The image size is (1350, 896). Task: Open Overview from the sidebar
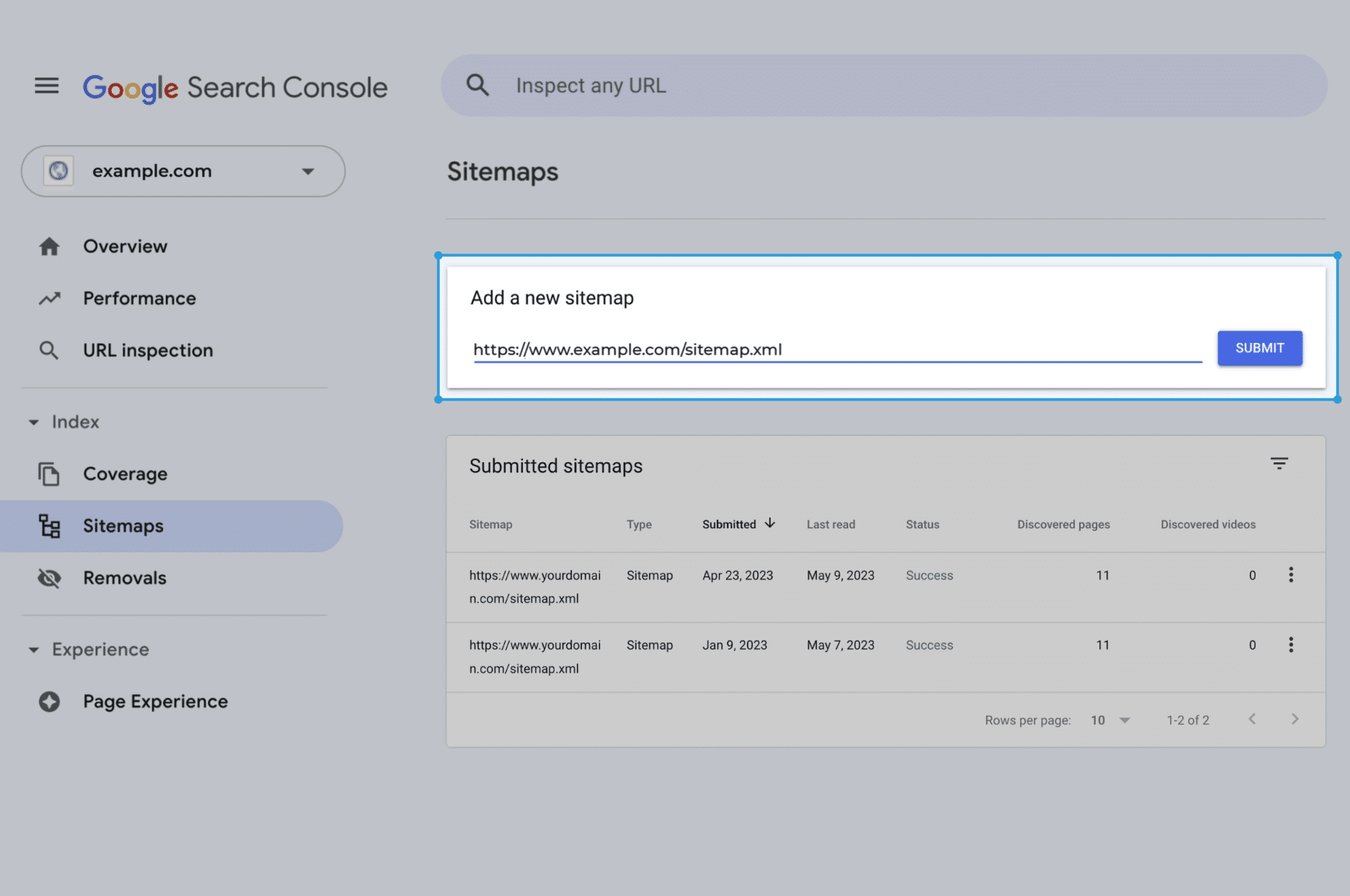(x=125, y=246)
